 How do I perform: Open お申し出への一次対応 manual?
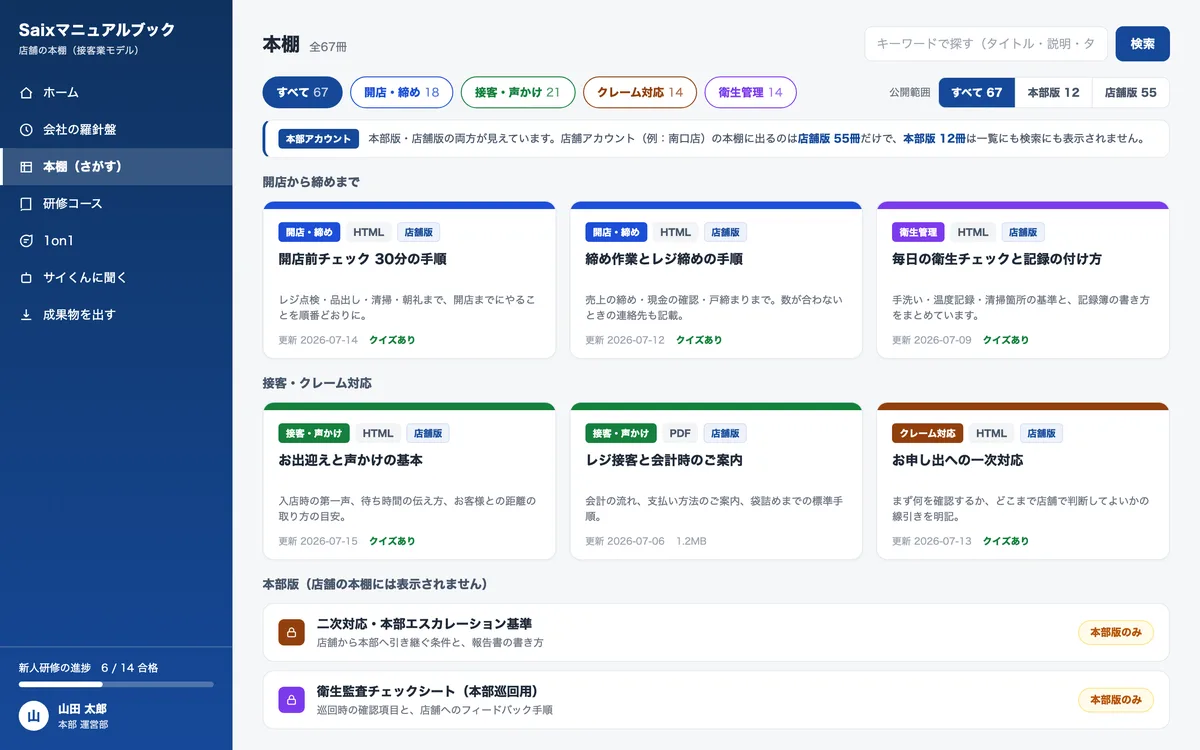1023,481
